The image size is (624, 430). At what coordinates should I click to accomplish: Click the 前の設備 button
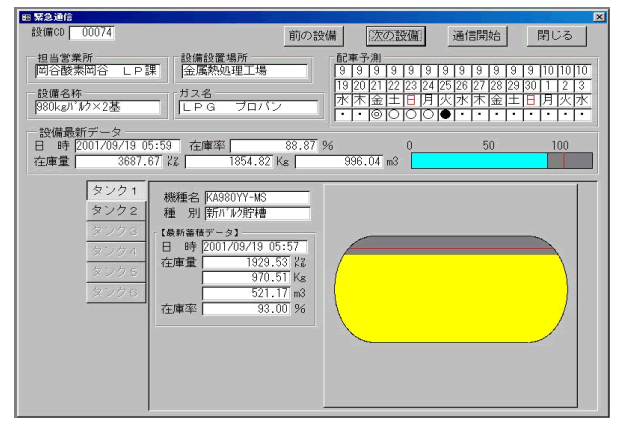(x=313, y=36)
